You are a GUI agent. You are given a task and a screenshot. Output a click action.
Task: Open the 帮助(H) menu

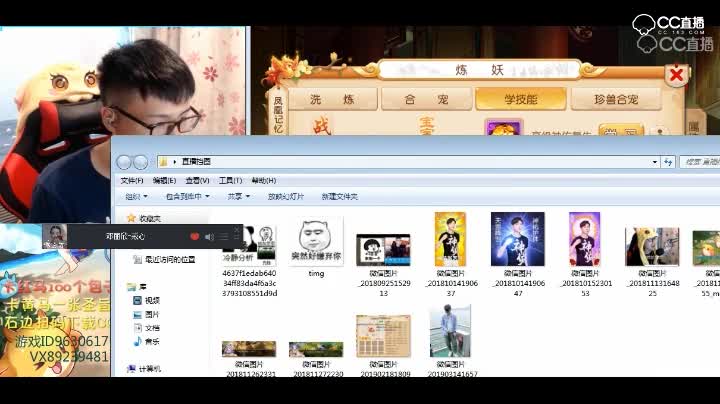[264, 180]
